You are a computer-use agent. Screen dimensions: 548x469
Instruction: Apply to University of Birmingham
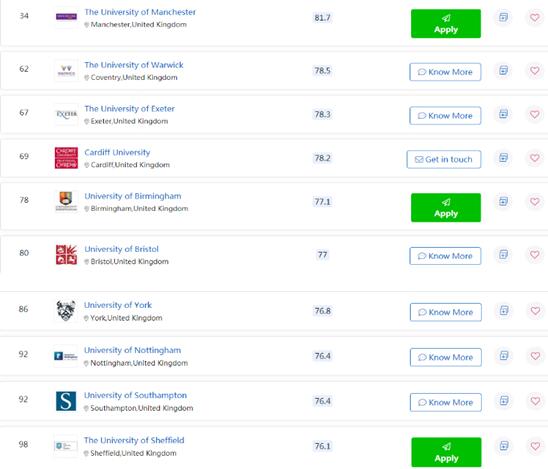[x=446, y=208]
